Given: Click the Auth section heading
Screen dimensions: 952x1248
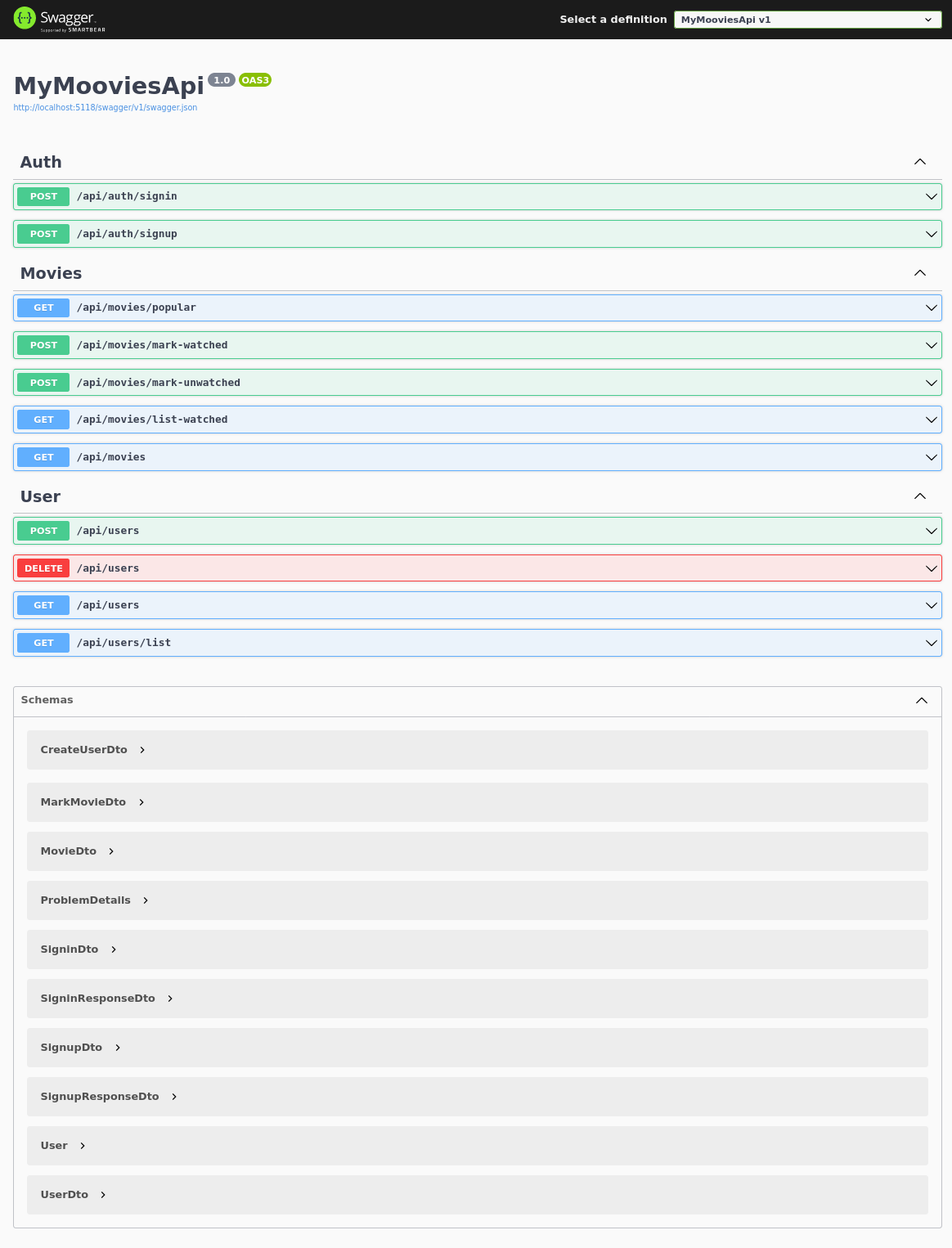Looking at the screenshot, I should click(41, 162).
